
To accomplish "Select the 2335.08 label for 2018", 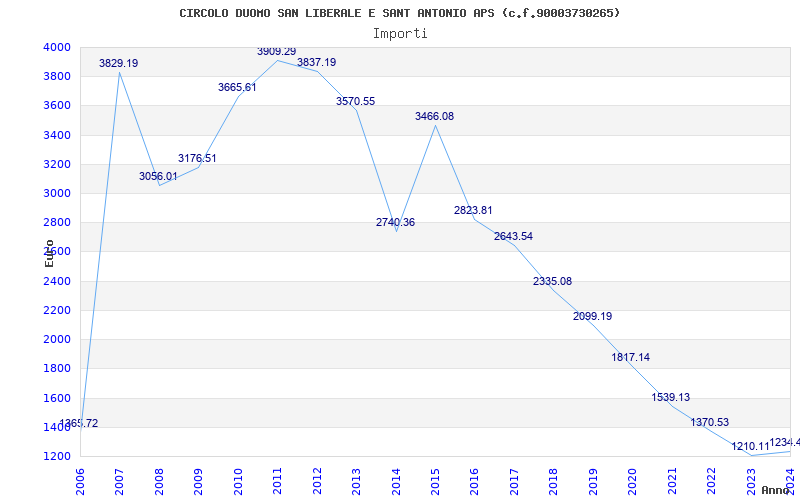I will (553, 281).
